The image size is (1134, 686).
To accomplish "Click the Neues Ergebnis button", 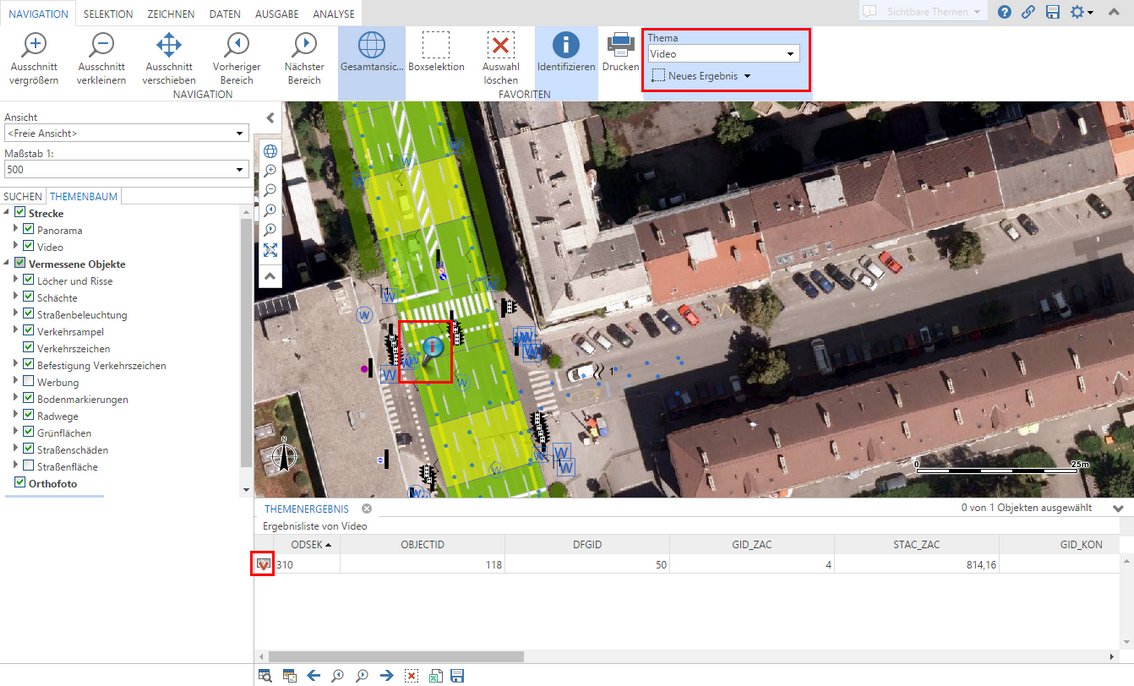I will tap(701, 76).
